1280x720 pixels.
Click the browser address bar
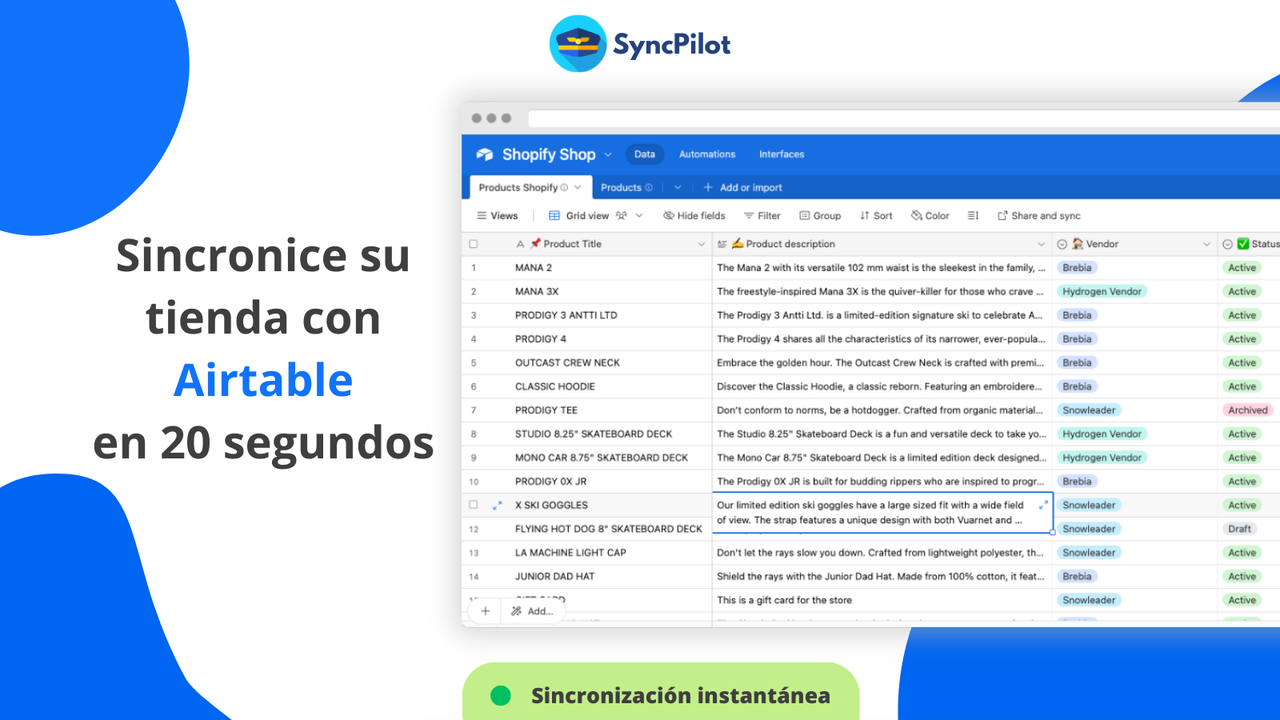903,118
